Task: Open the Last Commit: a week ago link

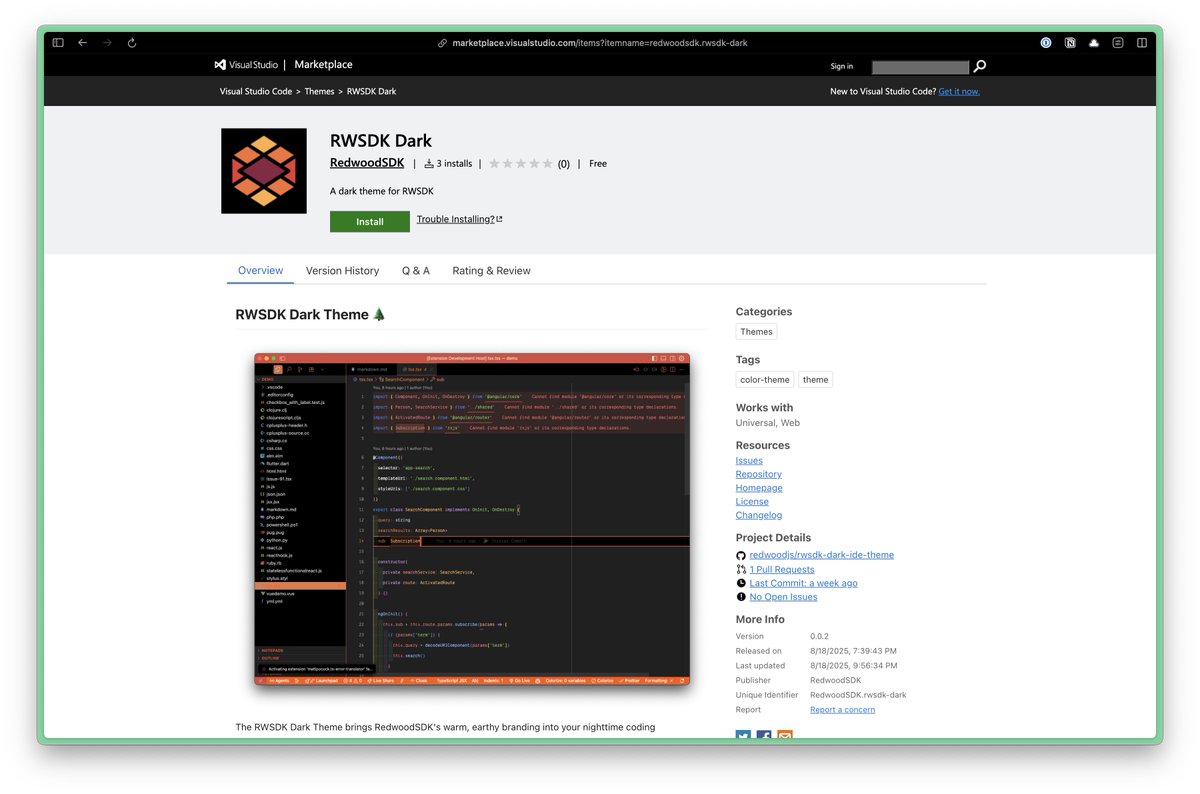Action: tap(804, 583)
